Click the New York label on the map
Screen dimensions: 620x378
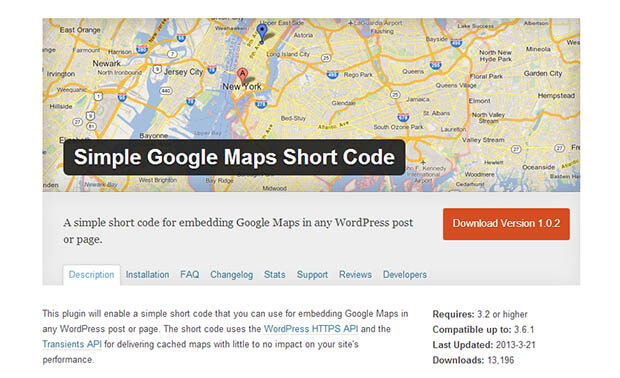click(x=242, y=87)
